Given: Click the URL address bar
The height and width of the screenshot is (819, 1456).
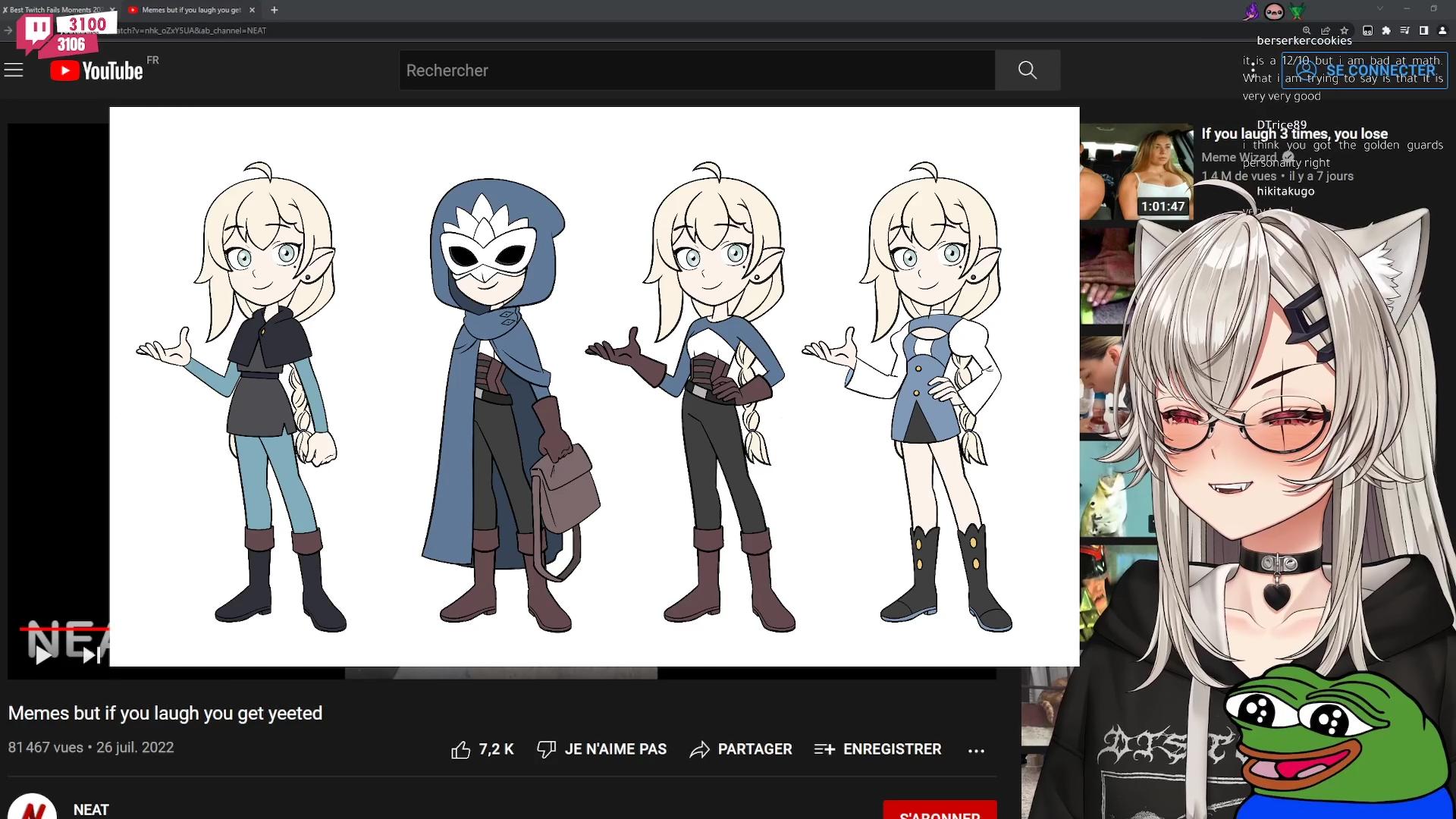Looking at the screenshot, I should click(x=682, y=30).
